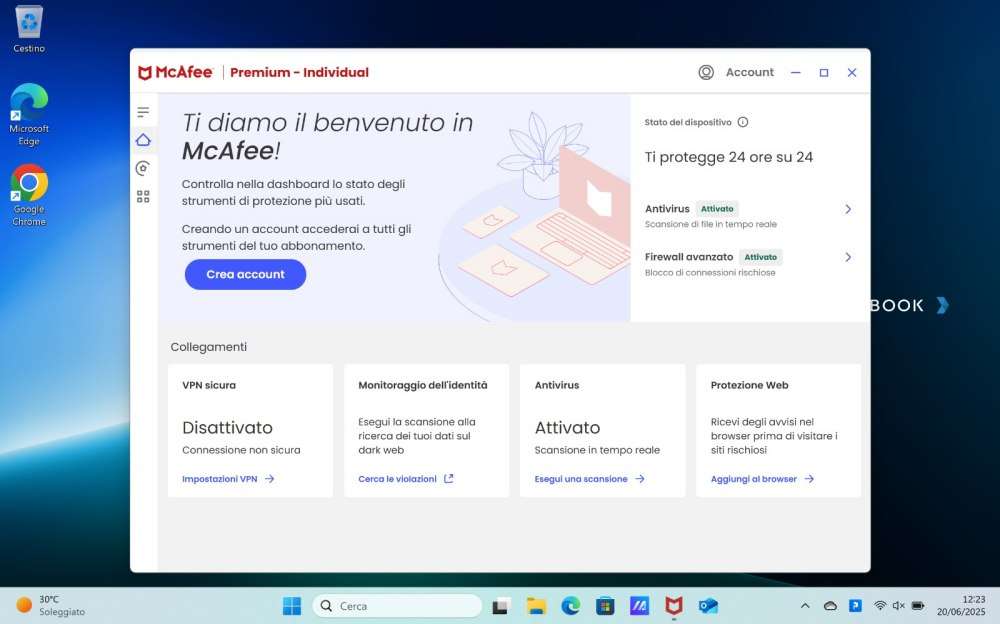Open the Google Chrome desktop shortcut
Image resolution: width=1000 pixels, height=624 pixels.
tap(29, 195)
